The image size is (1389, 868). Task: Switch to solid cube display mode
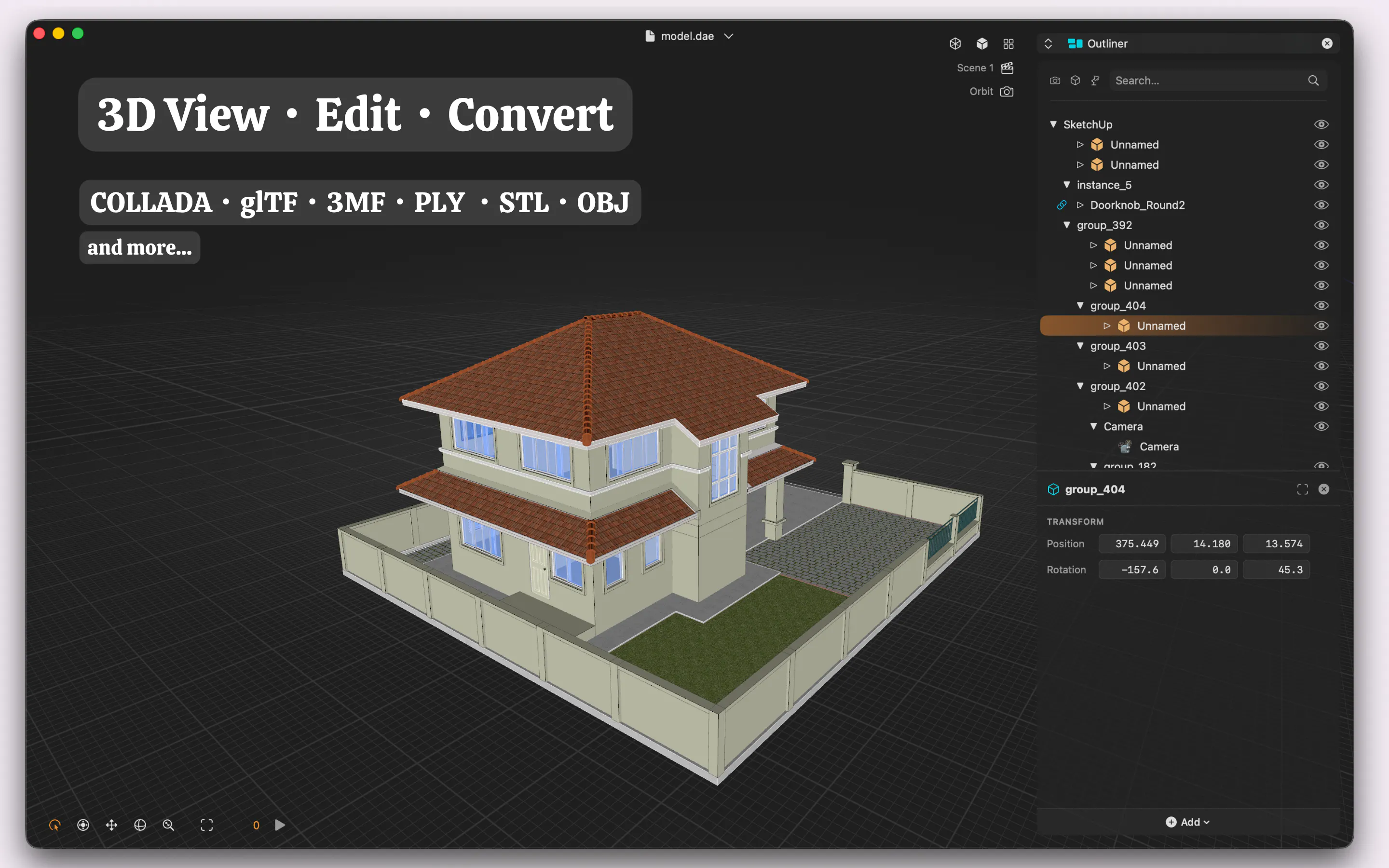(x=982, y=43)
